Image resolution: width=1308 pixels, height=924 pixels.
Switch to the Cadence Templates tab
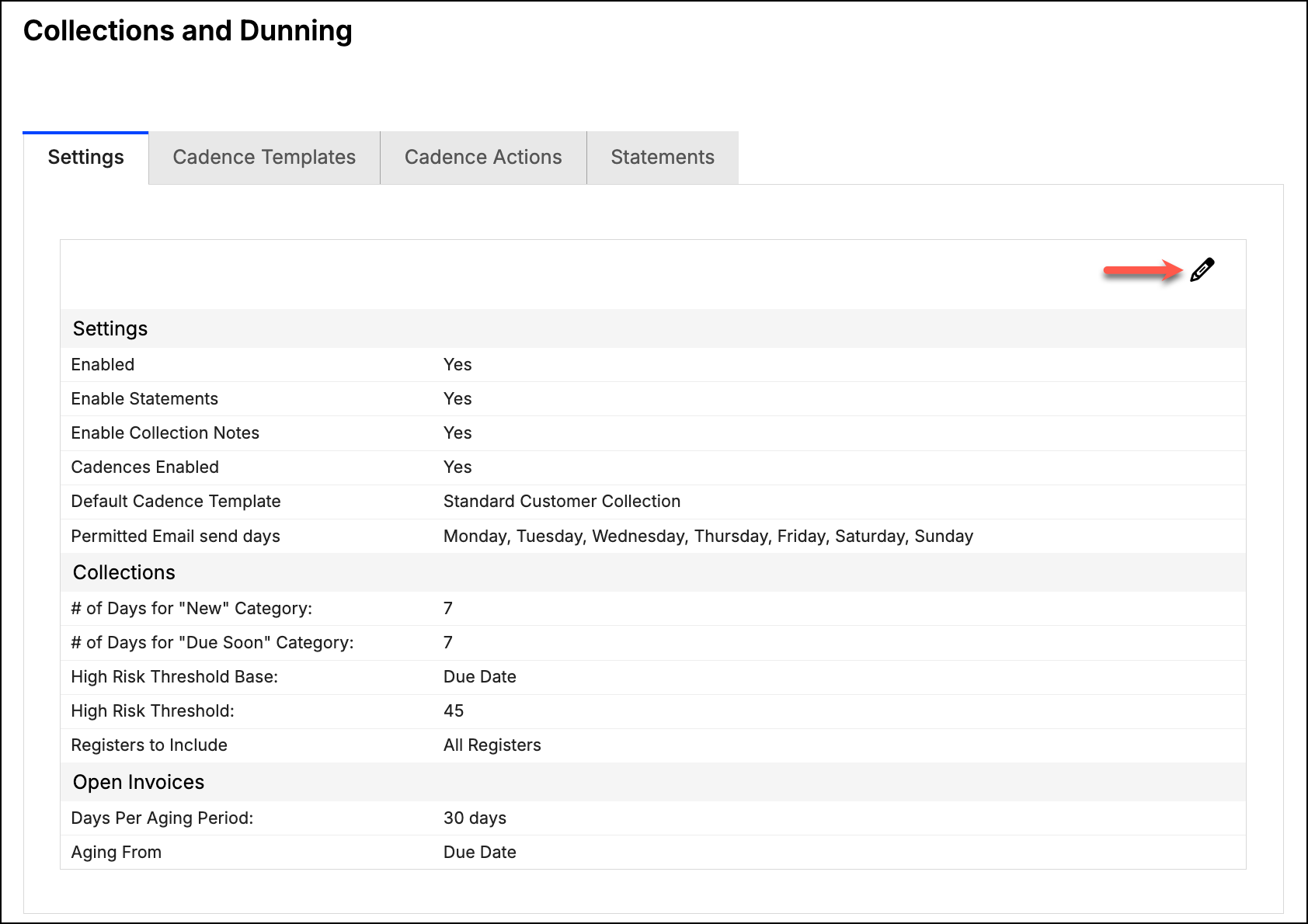264,158
